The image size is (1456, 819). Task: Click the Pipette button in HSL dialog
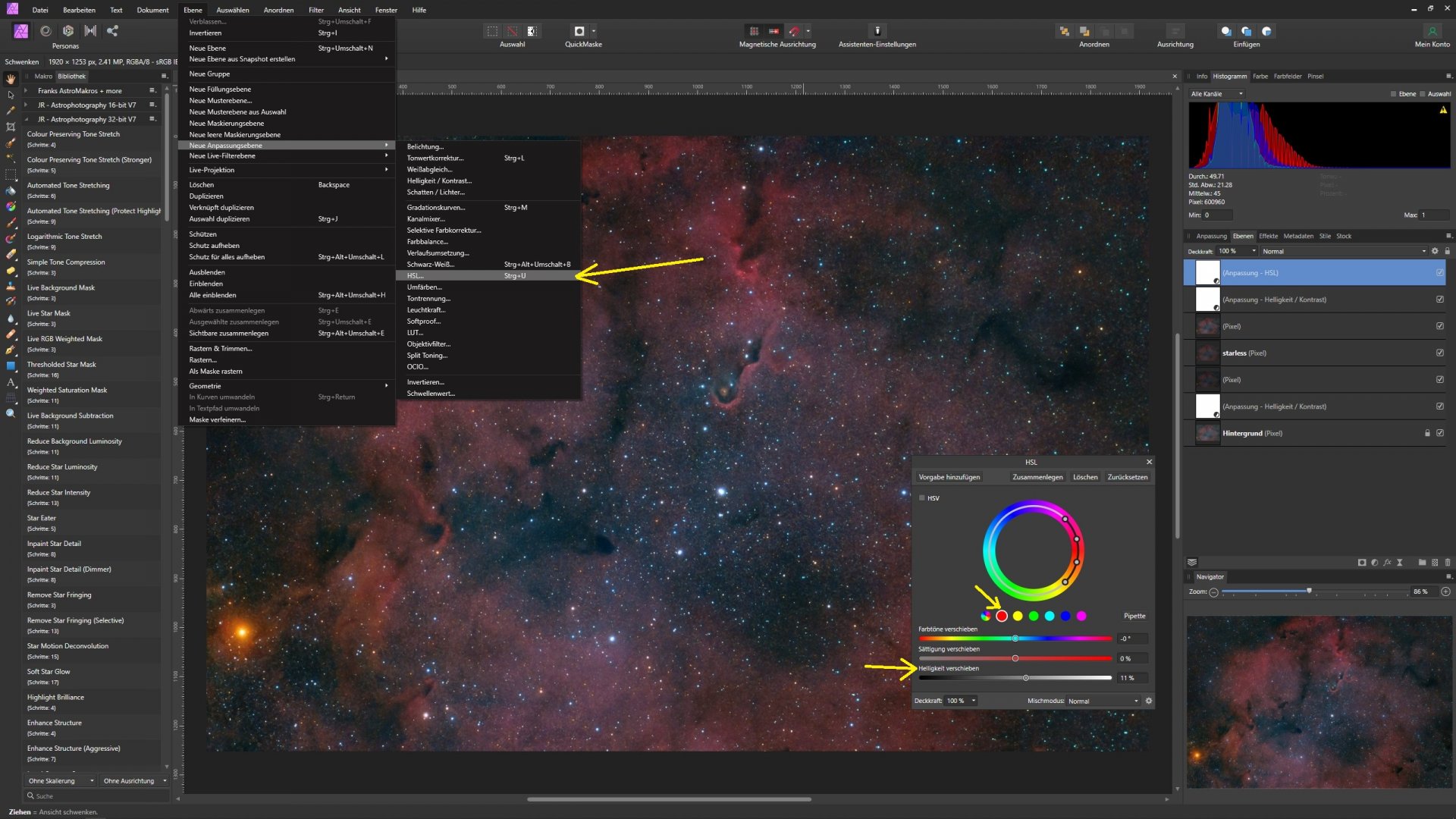(x=1134, y=616)
